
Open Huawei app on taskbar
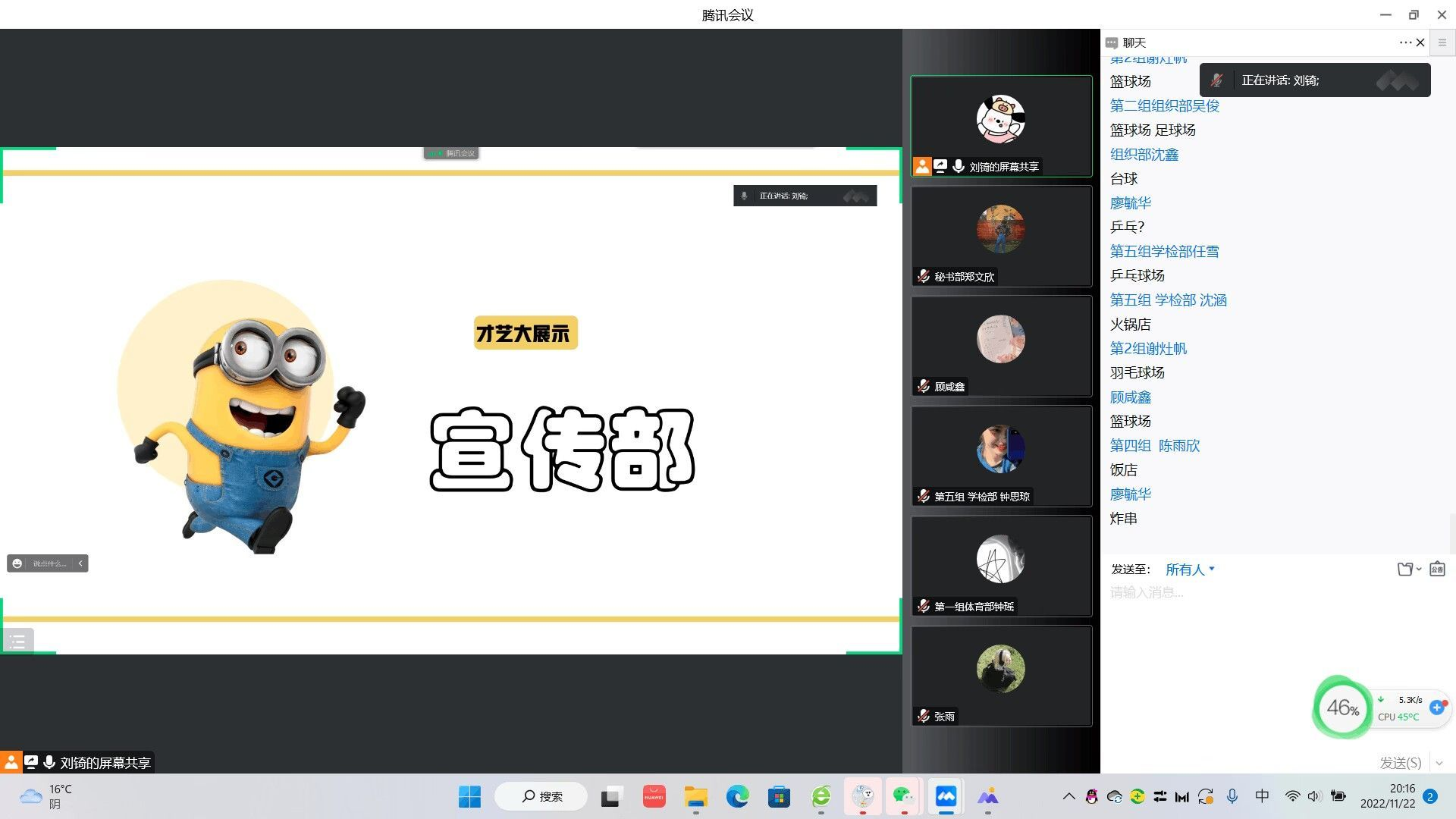pyautogui.click(x=654, y=796)
